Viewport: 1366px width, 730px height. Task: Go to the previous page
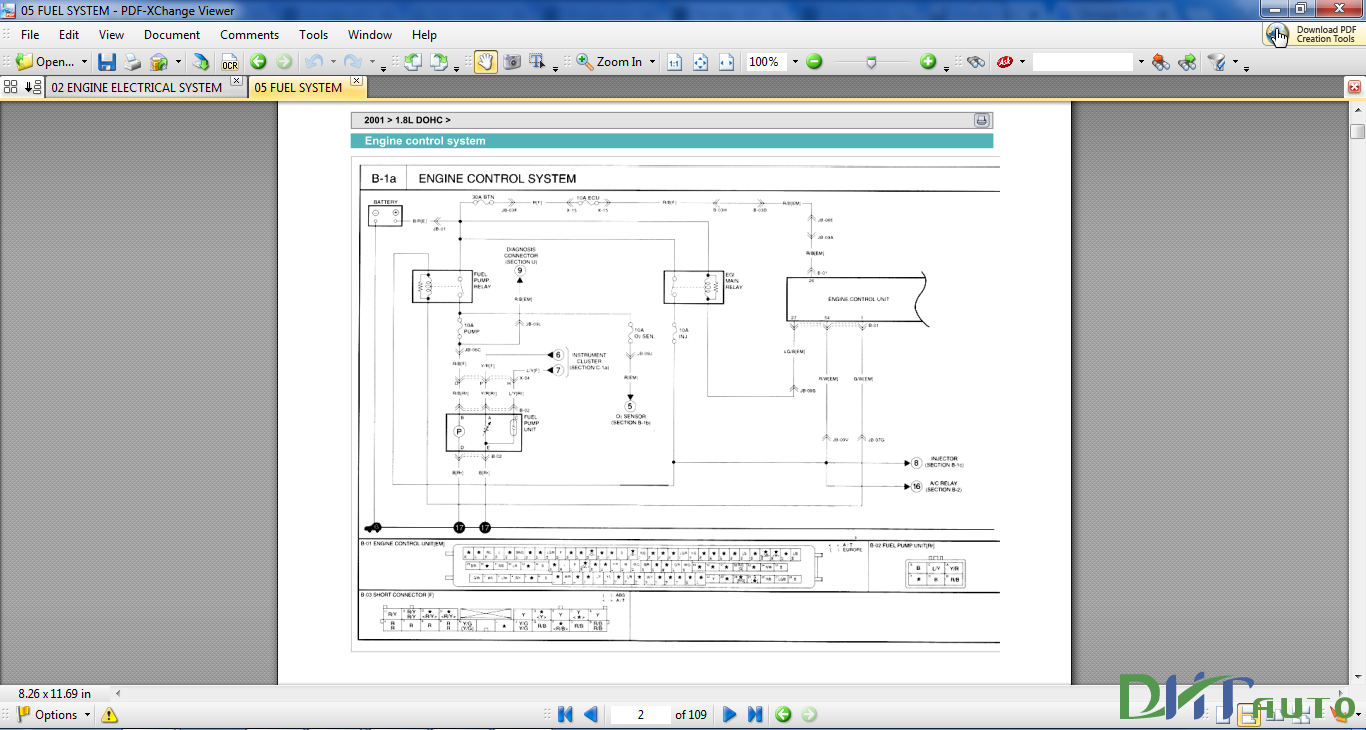point(590,714)
